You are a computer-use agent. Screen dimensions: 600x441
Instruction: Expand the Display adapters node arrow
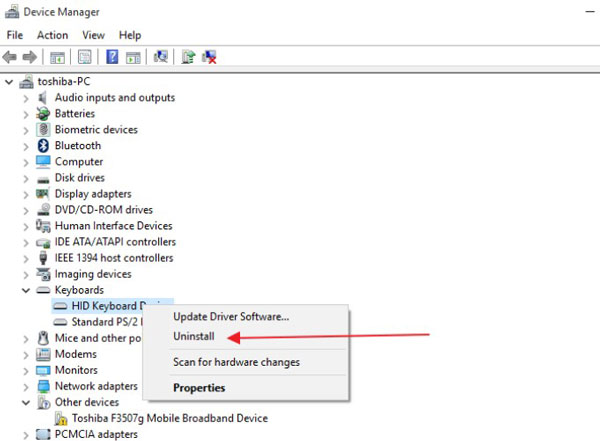26,195
